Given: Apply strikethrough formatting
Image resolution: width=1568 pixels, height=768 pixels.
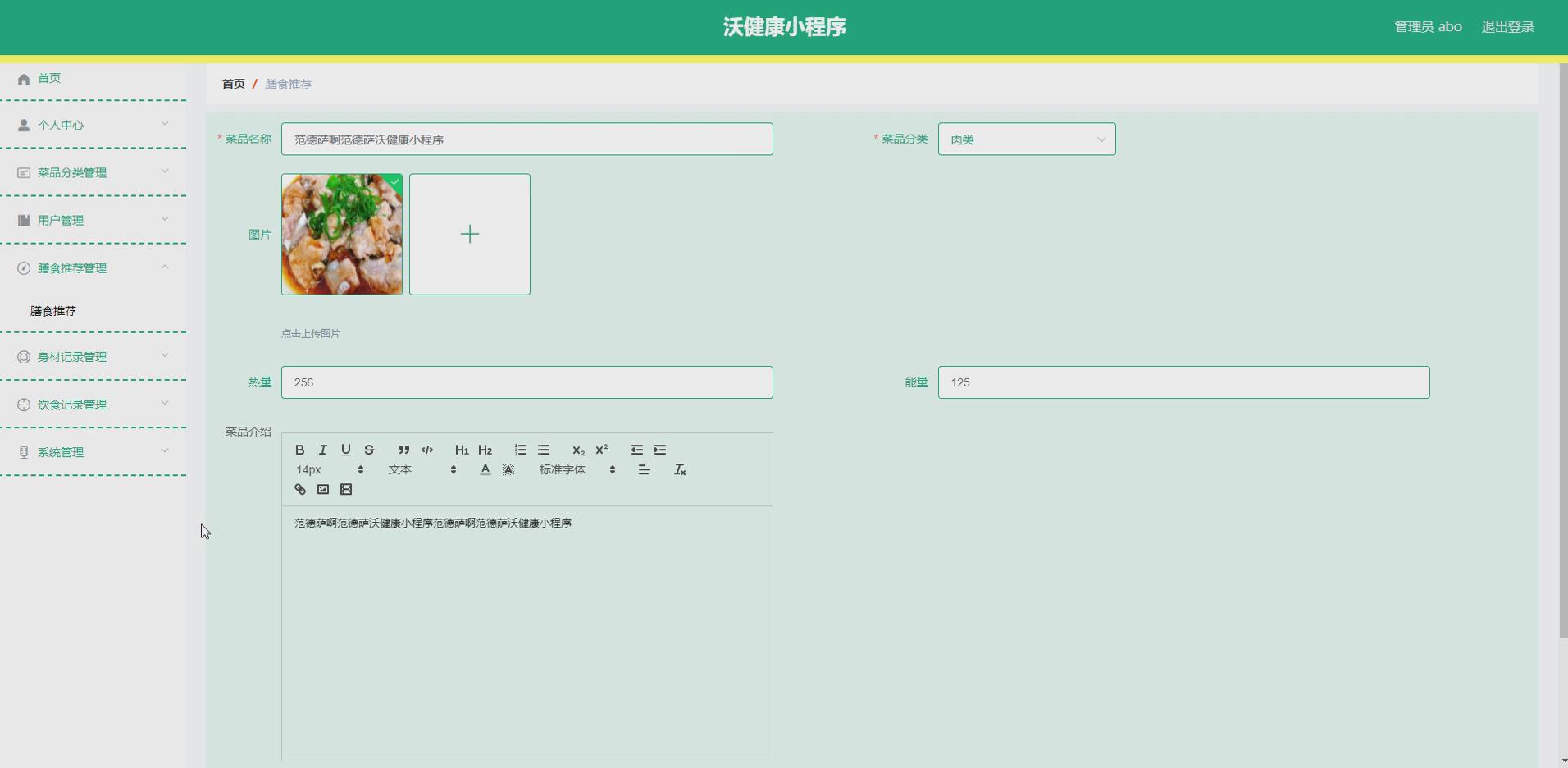Looking at the screenshot, I should point(369,450).
